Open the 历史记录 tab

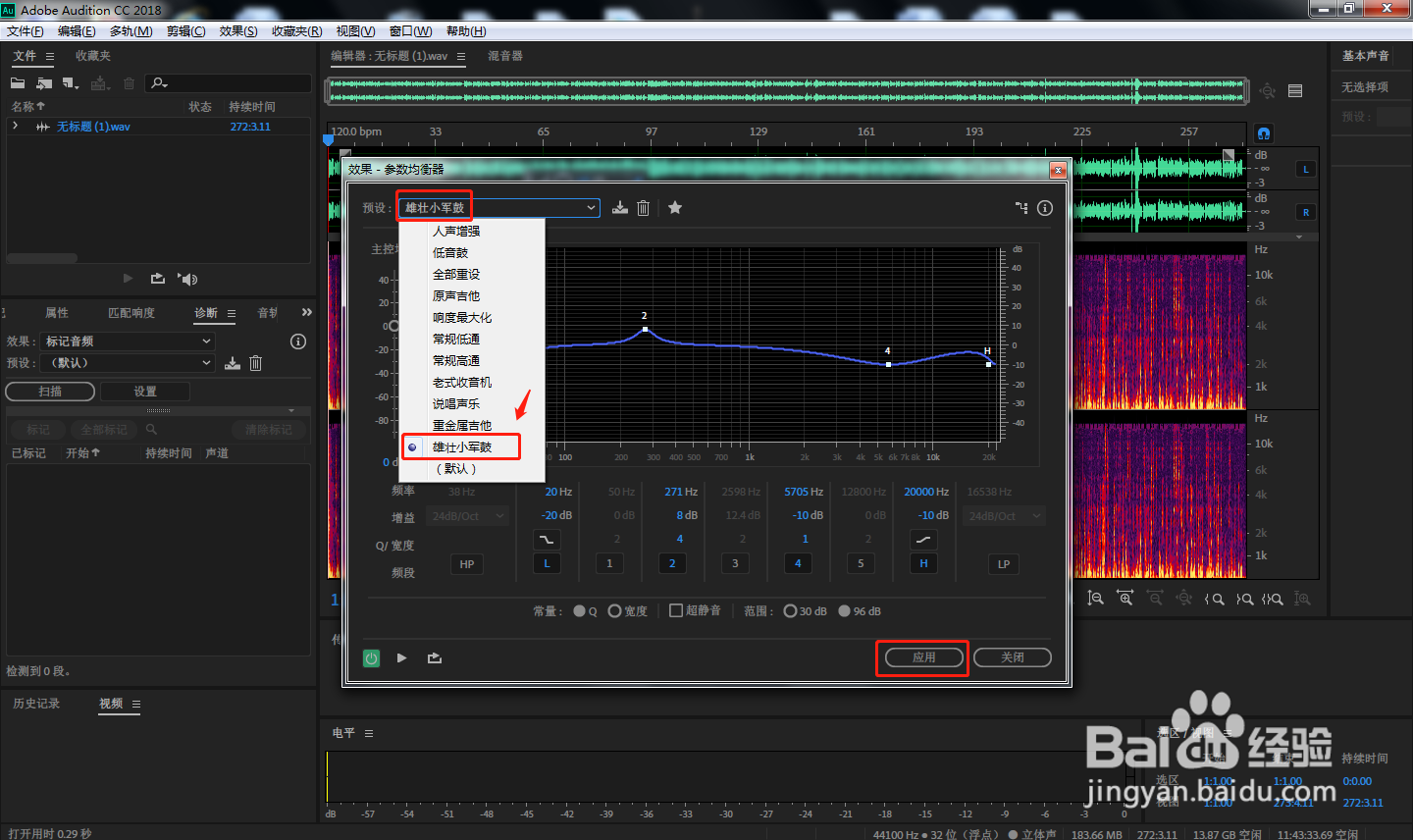tap(36, 704)
